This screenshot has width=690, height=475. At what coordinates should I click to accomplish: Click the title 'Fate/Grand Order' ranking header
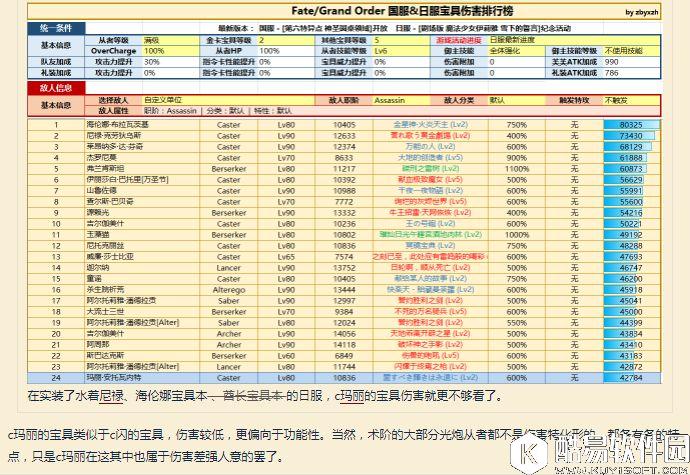point(402,11)
